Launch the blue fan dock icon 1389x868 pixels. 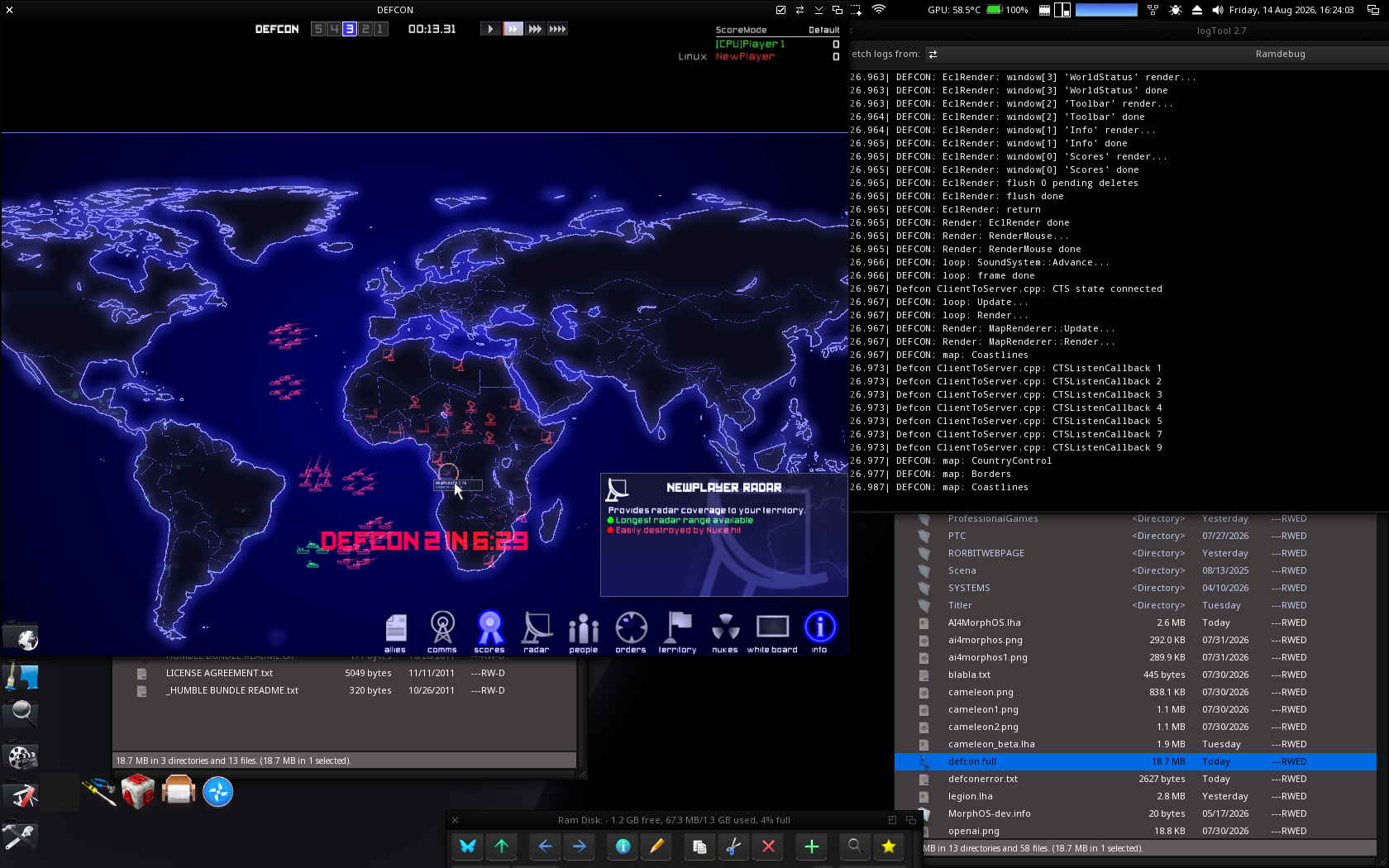[x=218, y=792]
